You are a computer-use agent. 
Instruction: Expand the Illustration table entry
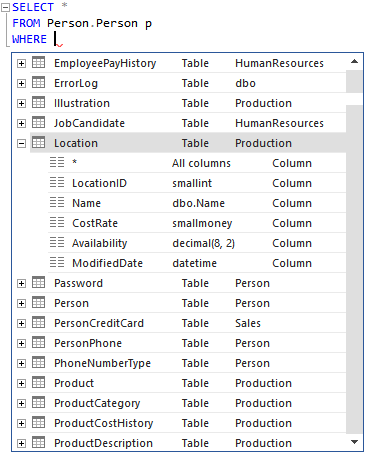click(21, 103)
